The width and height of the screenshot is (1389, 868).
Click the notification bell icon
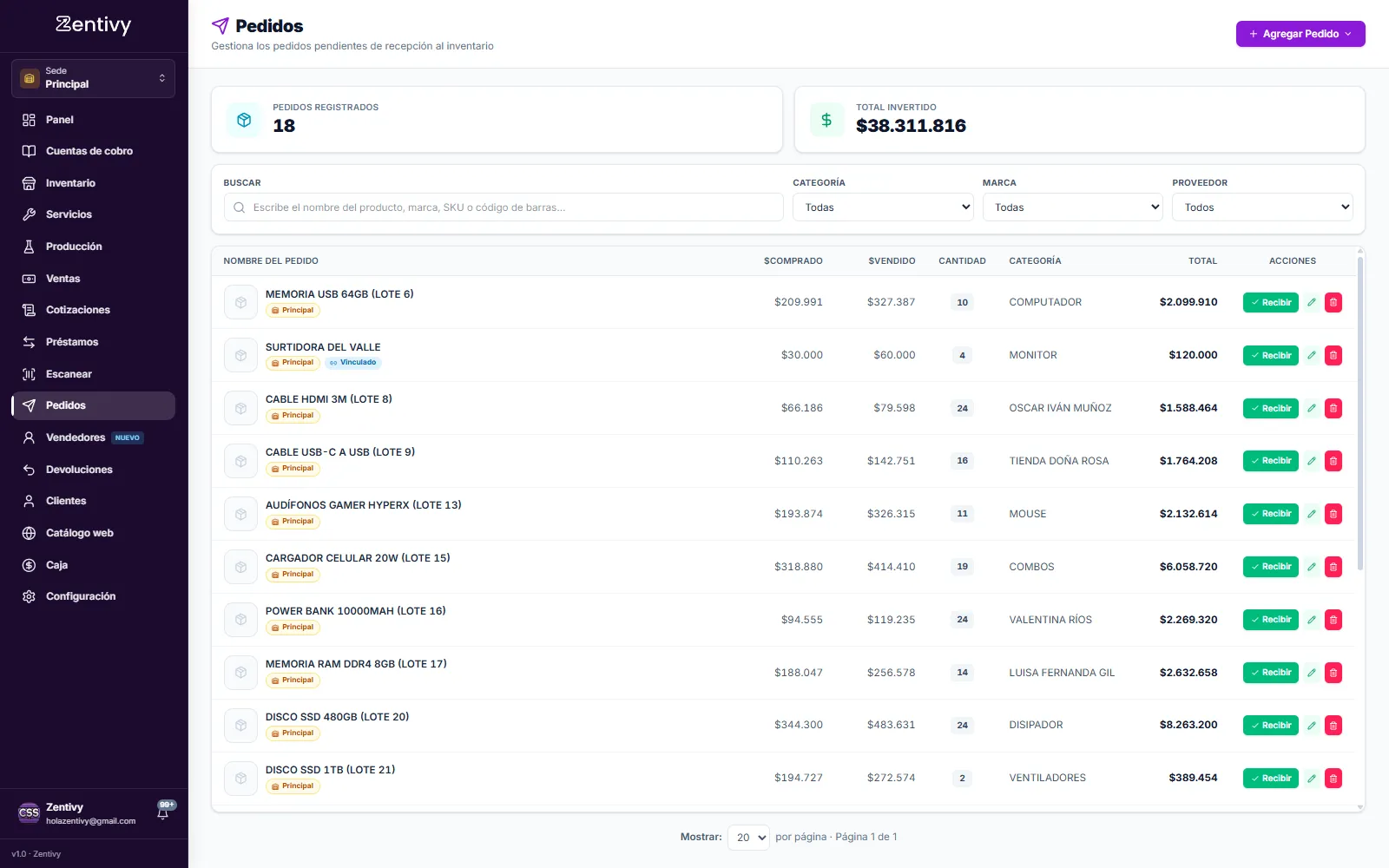pos(163,813)
